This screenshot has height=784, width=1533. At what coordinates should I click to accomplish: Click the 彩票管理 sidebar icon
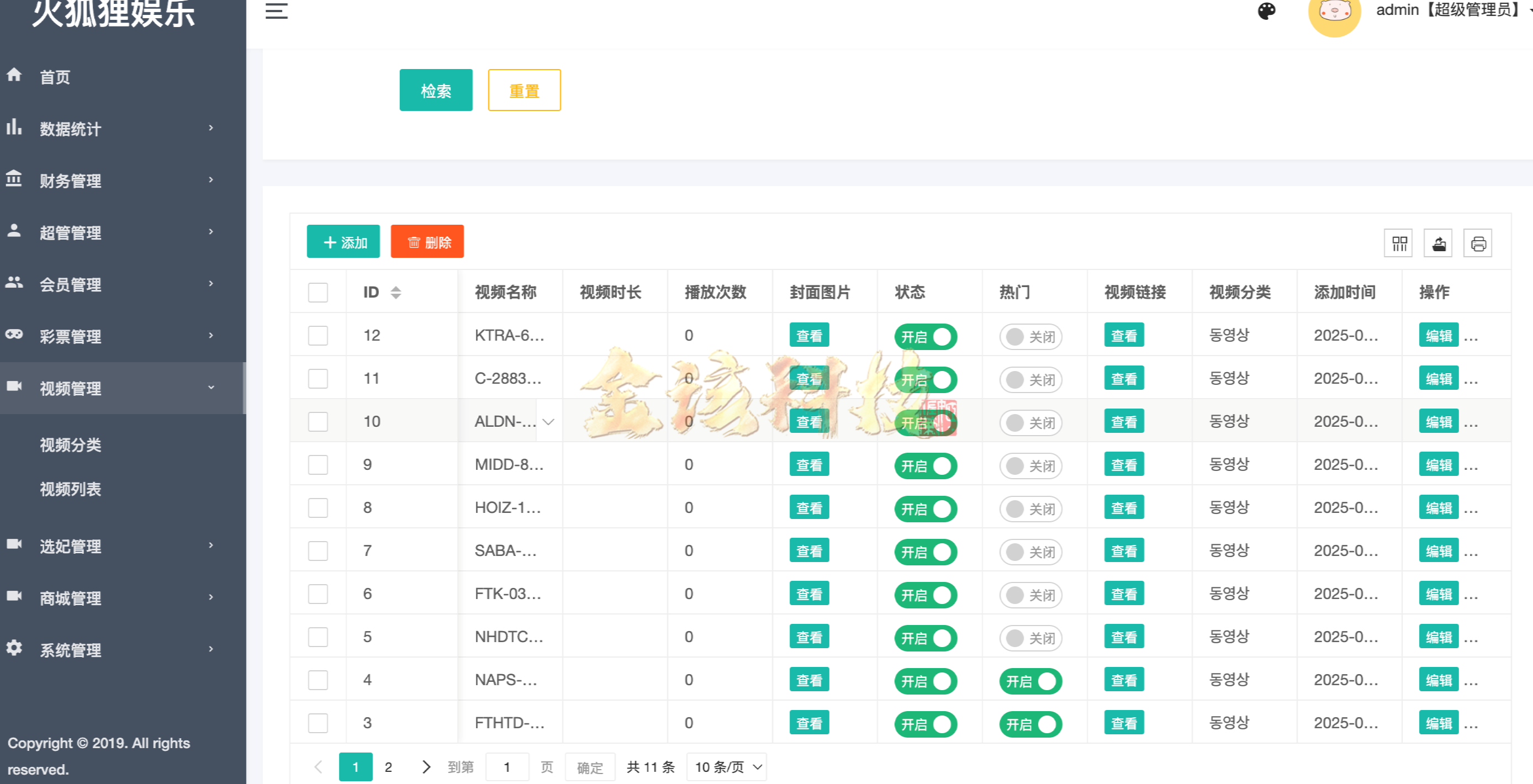click(x=14, y=336)
